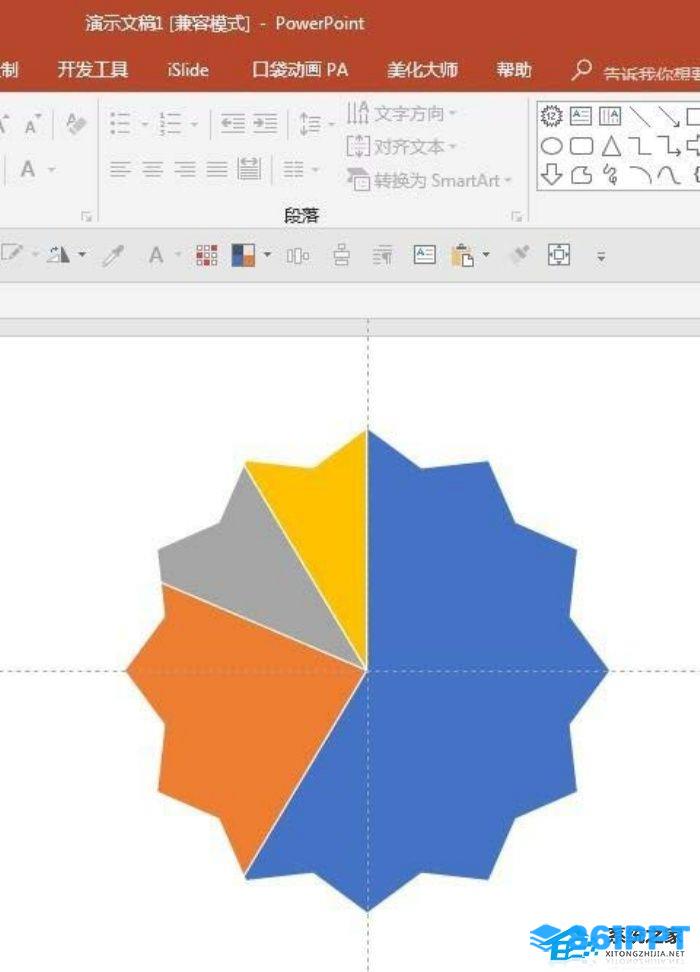Decrease the paragraph indent level
Screen dimensions: 700x972
tap(233, 124)
